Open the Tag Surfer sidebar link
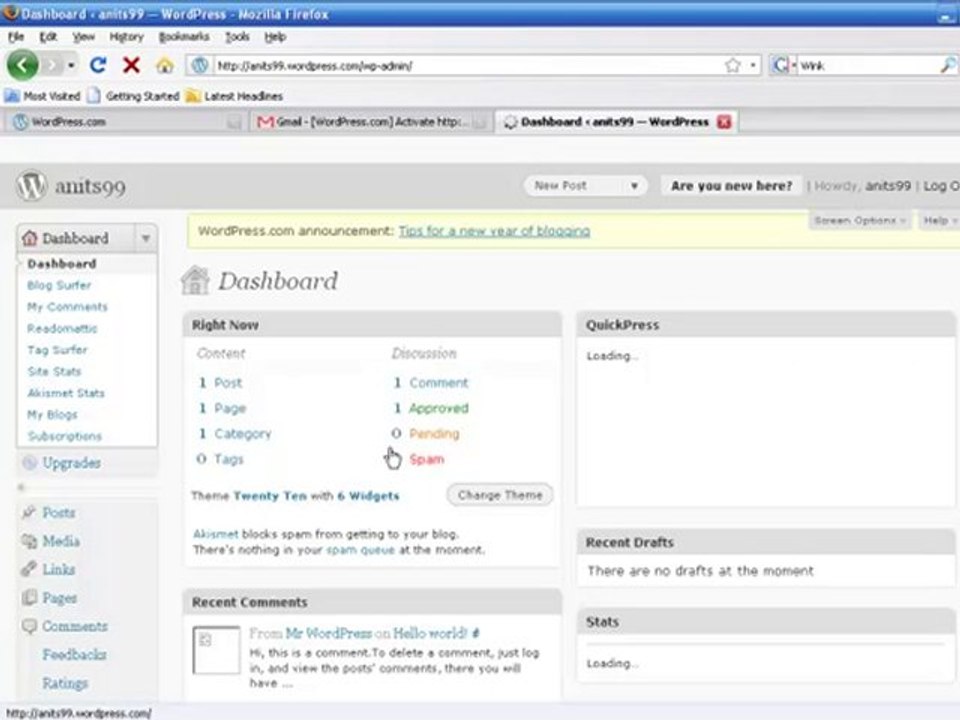This screenshot has height=720, width=960. pos(57,350)
